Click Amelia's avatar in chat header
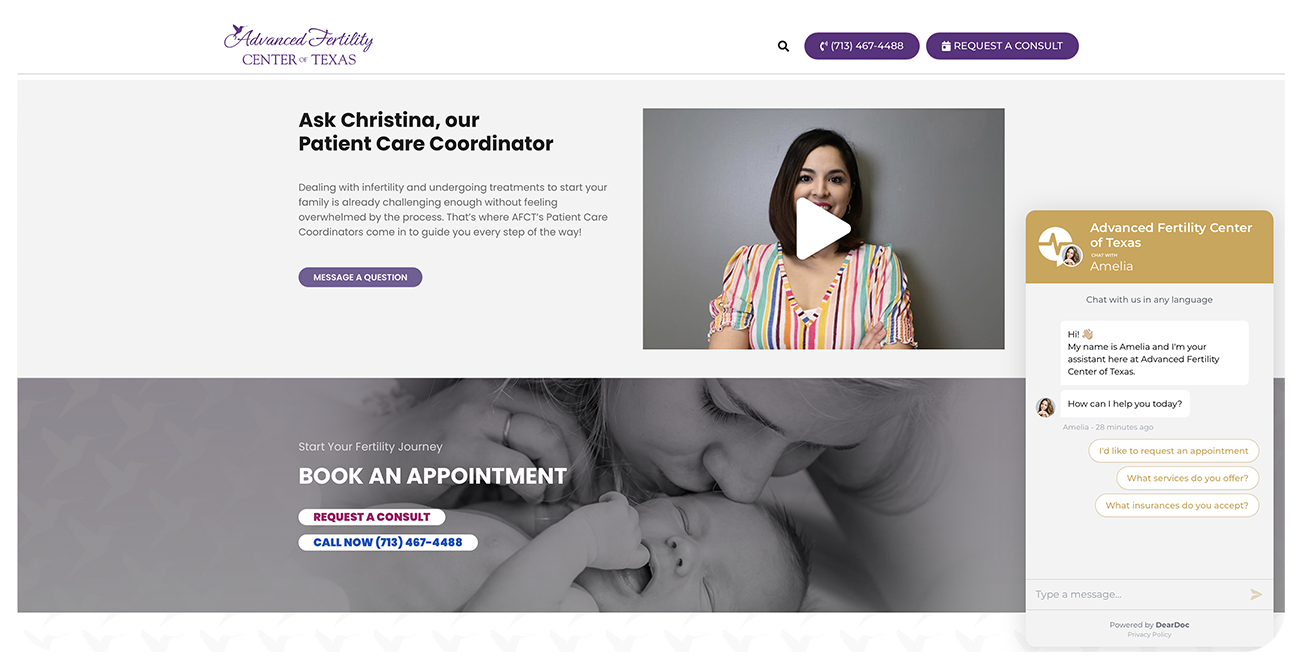 [x=1072, y=256]
